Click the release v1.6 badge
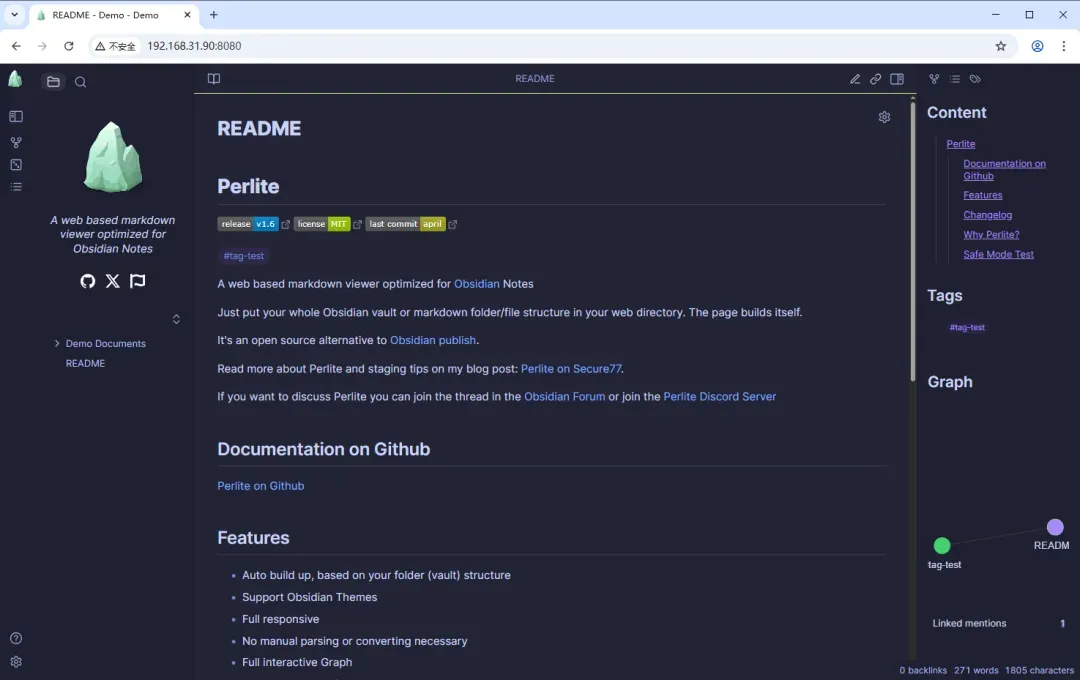Viewport: 1080px width, 680px height. pyautogui.click(x=248, y=224)
